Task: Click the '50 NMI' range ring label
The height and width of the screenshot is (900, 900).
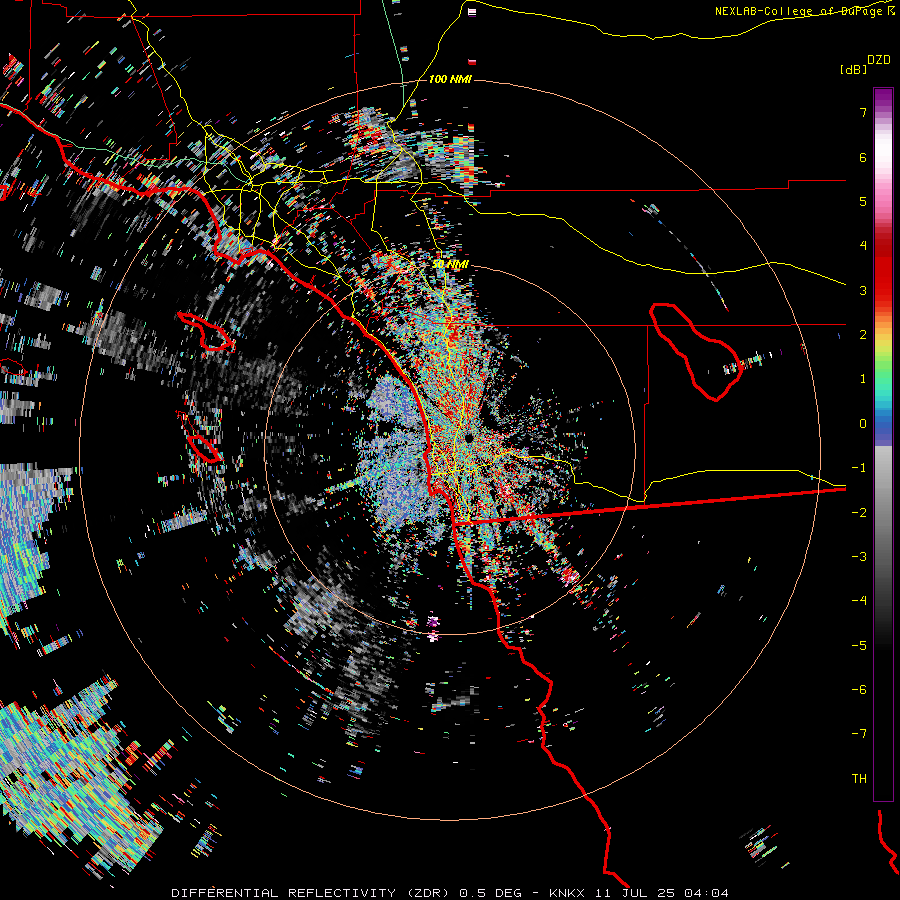Action: [x=450, y=264]
